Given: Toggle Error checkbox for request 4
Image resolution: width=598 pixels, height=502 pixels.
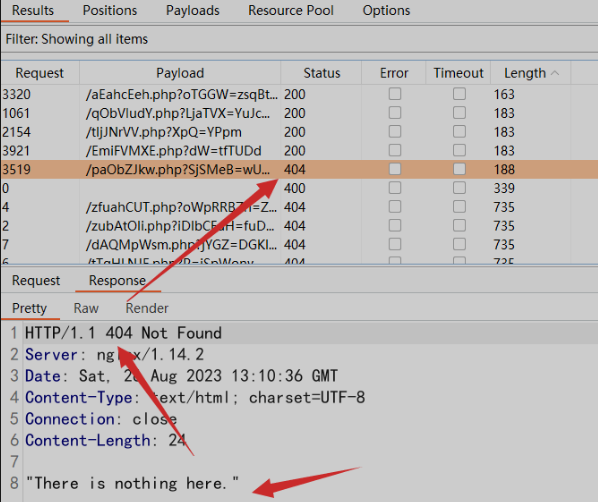Looking at the screenshot, I should point(395,207).
